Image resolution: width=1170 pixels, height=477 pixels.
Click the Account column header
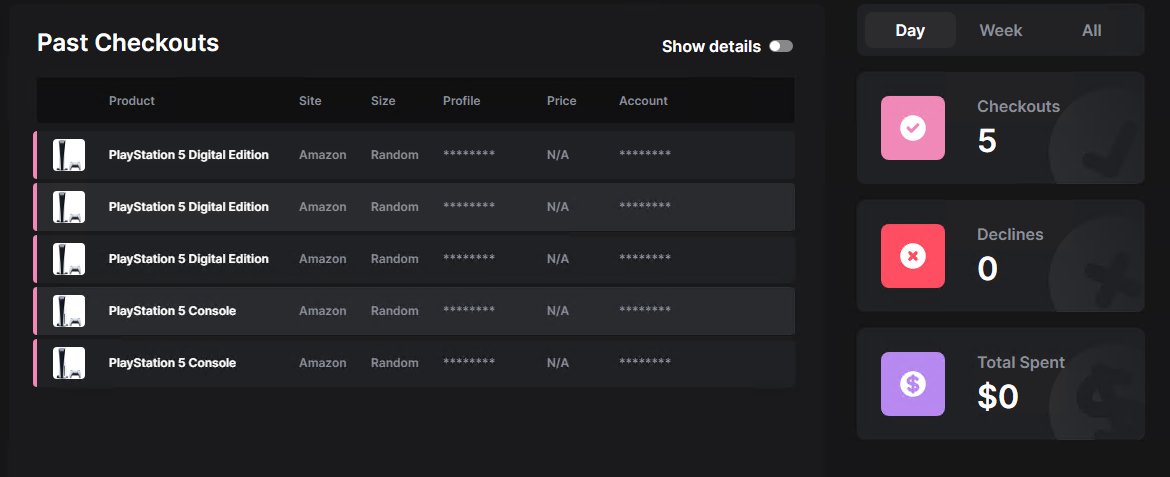(643, 101)
